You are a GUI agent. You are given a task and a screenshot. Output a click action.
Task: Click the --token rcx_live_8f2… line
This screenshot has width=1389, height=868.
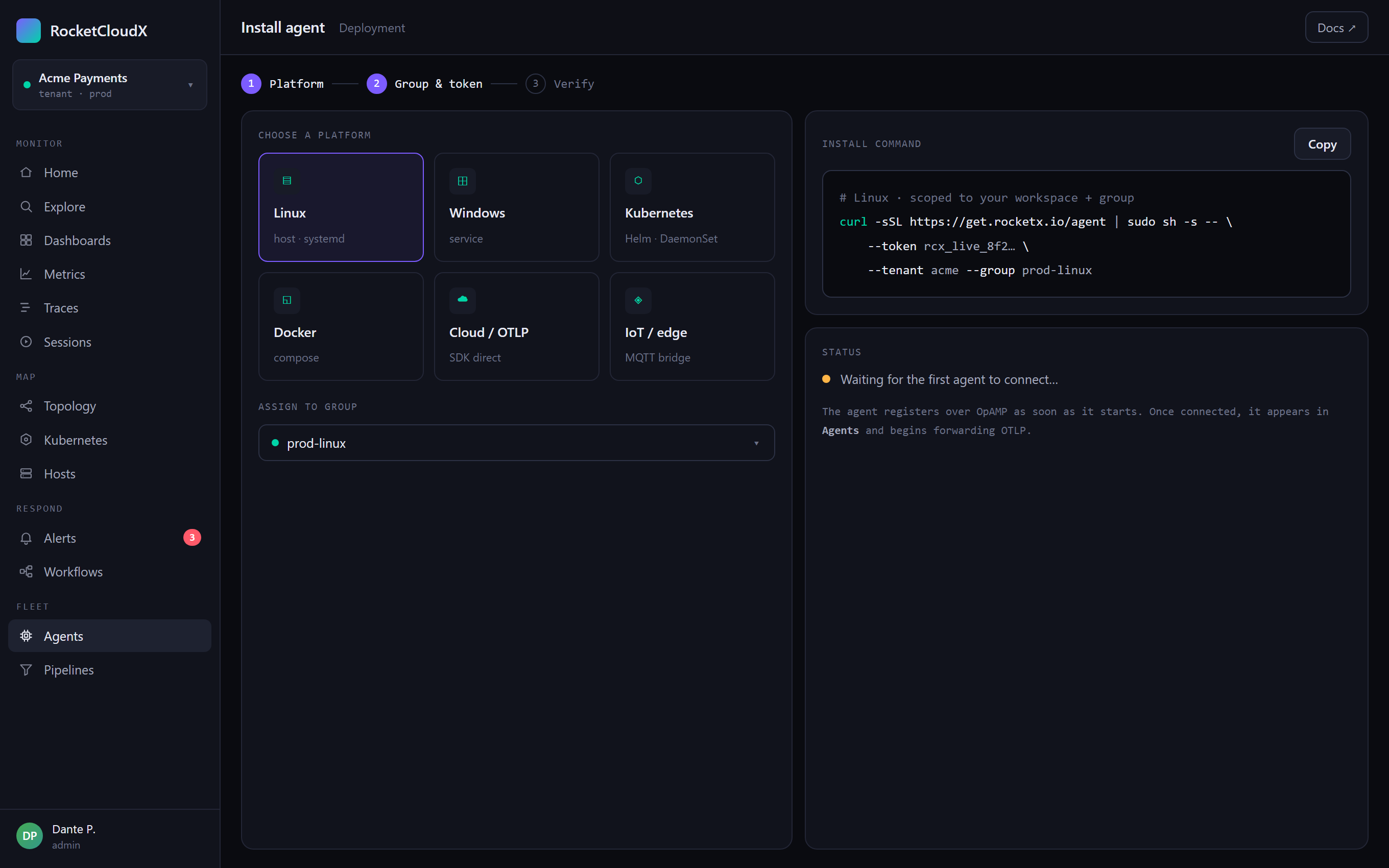[948, 246]
